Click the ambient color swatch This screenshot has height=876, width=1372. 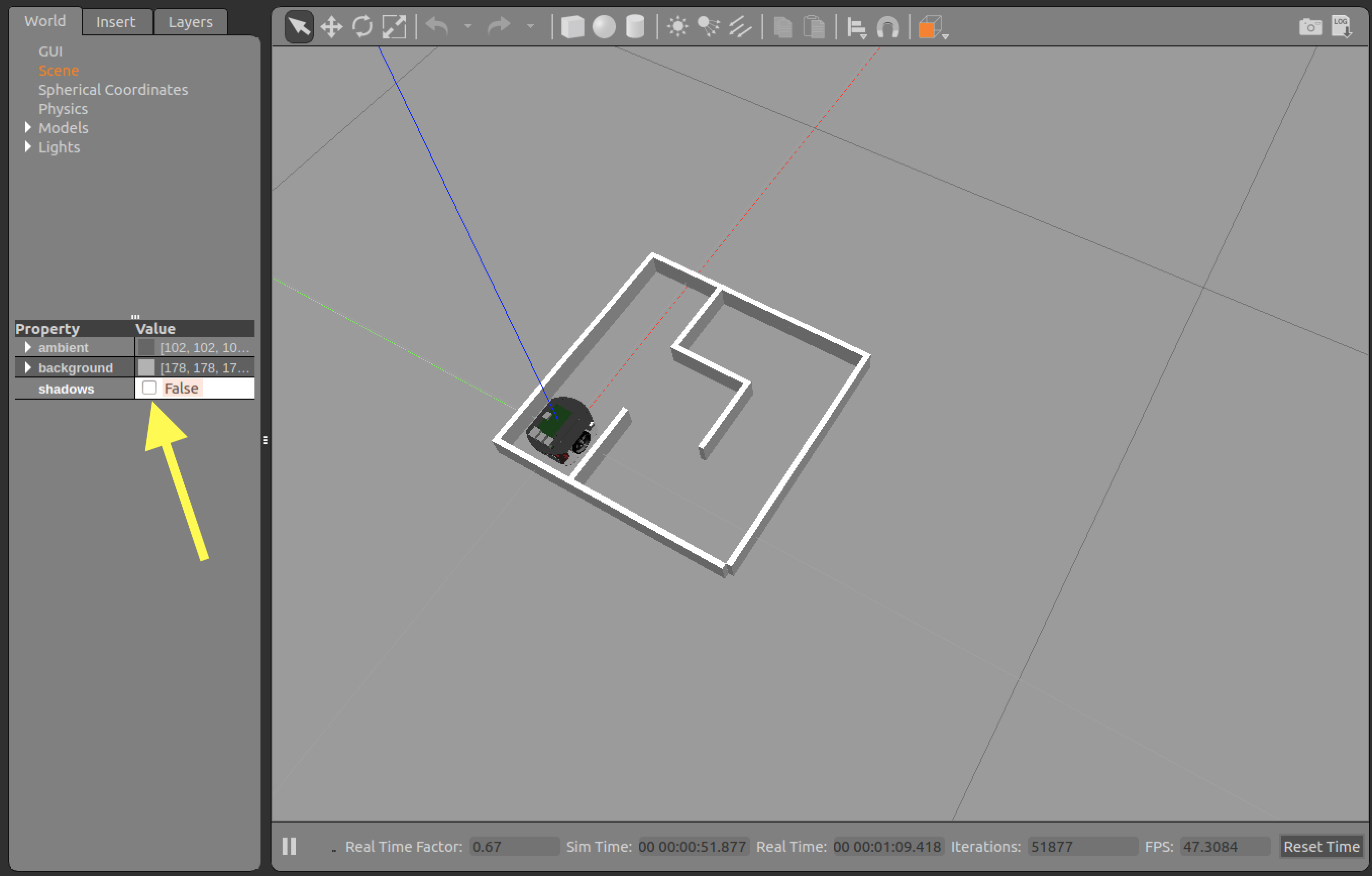tap(146, 347)
